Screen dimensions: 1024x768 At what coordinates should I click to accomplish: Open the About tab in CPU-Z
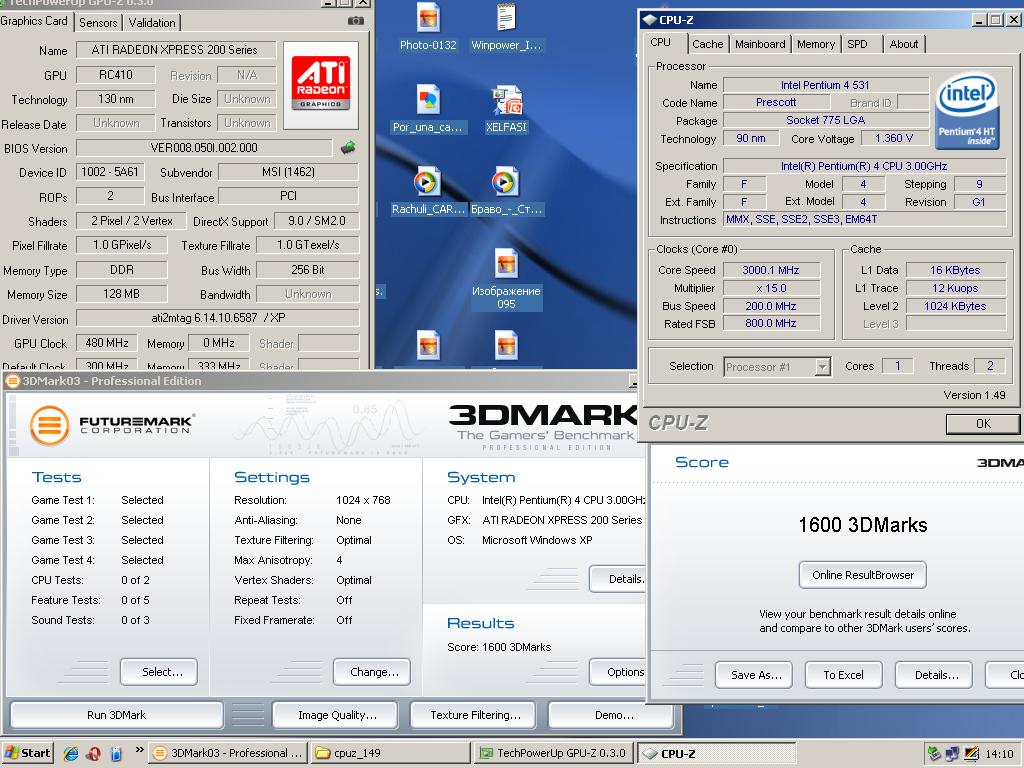click(x=904, y=44)
